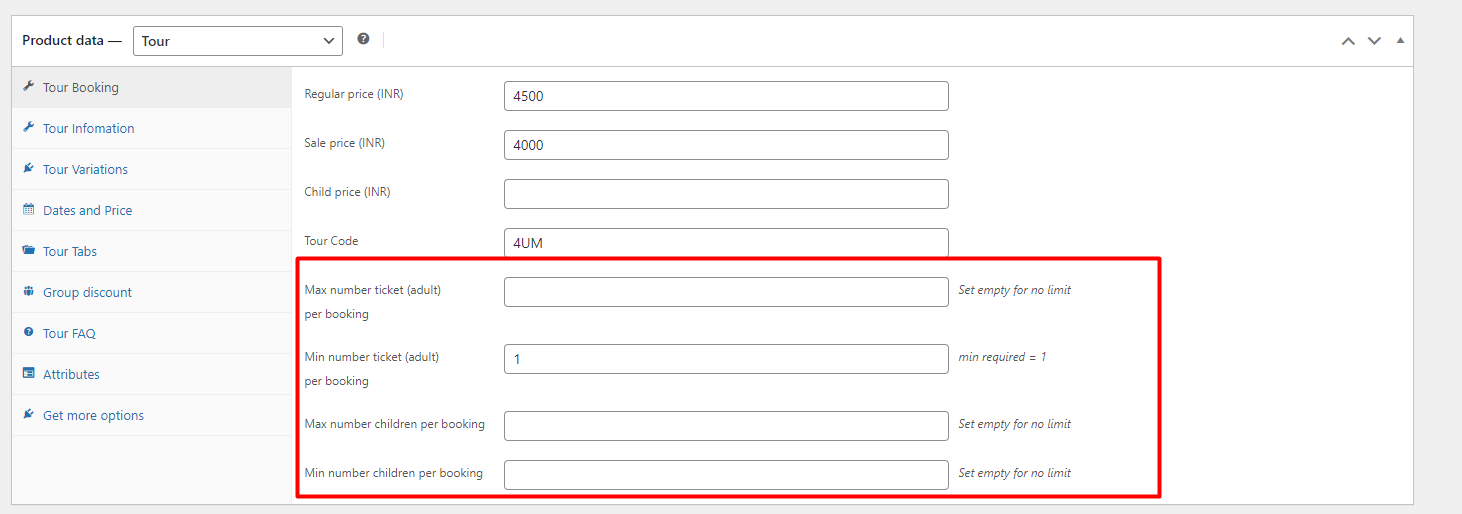1462x514 pixels.
Task: Click the Tour Tabs folder icon
Action: coord(28,250)
